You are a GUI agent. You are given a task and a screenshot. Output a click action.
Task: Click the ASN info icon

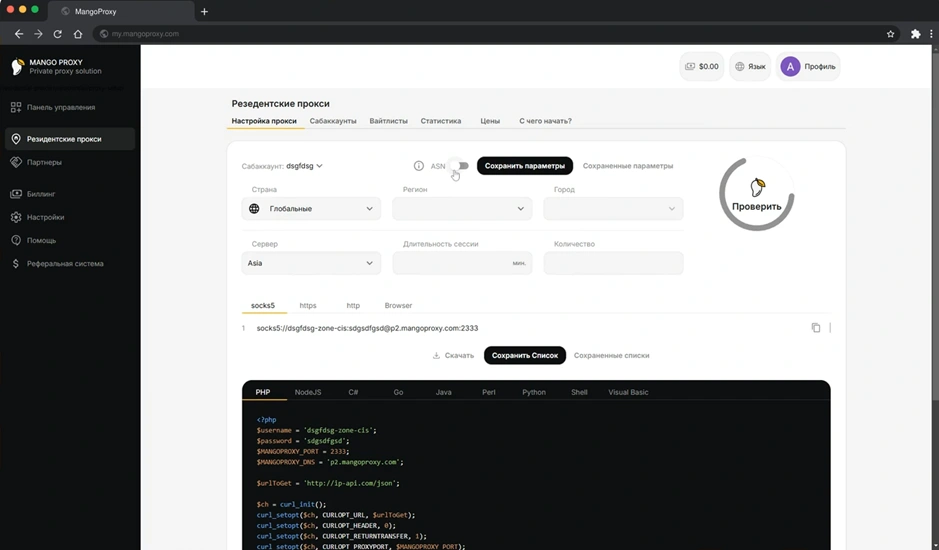(x=419, y=166)
